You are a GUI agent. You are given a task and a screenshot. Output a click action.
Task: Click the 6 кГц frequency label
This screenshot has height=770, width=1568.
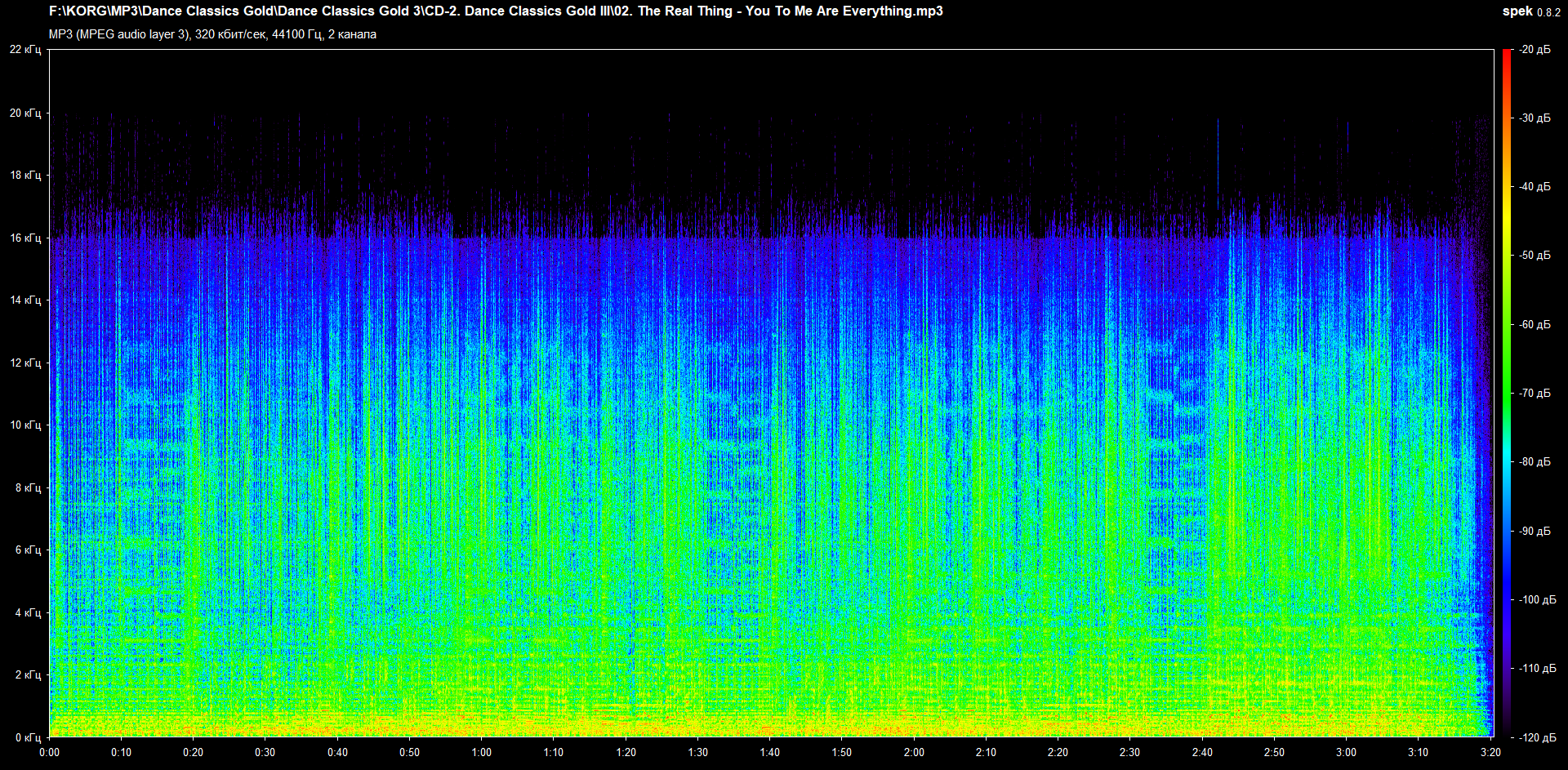click(28, 550)
